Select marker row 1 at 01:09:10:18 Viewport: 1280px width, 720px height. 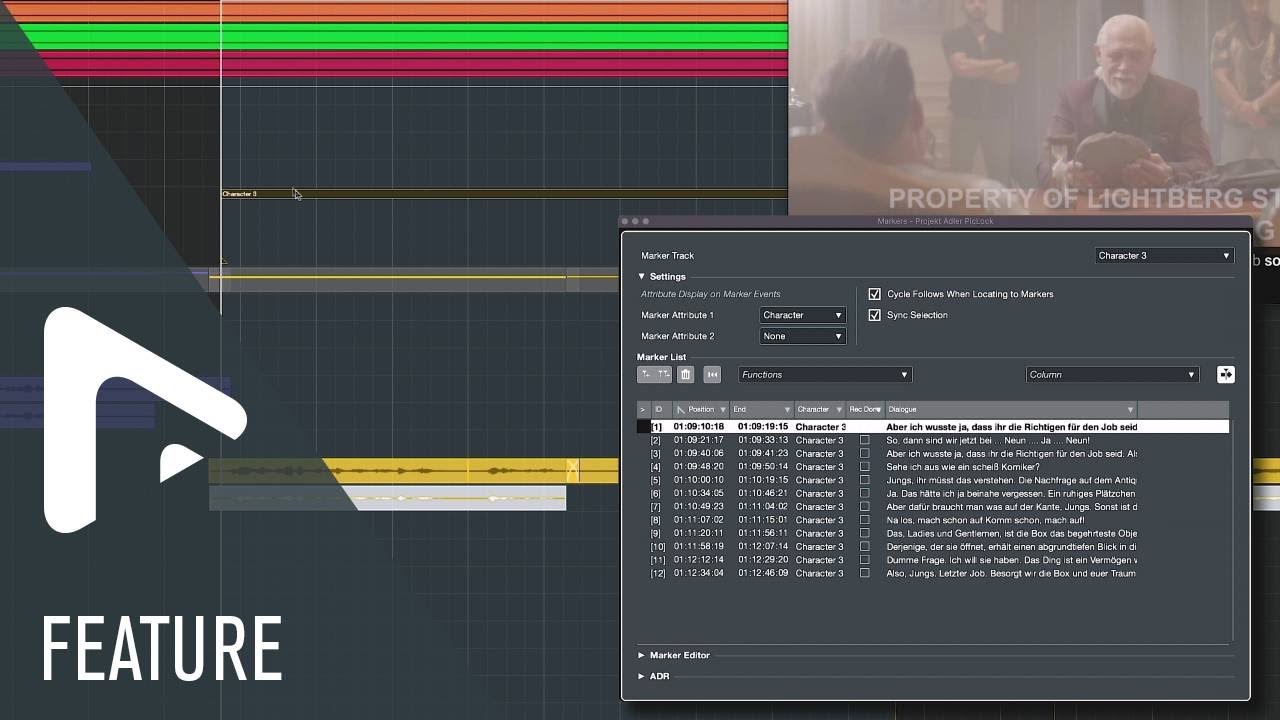(933, 427)
